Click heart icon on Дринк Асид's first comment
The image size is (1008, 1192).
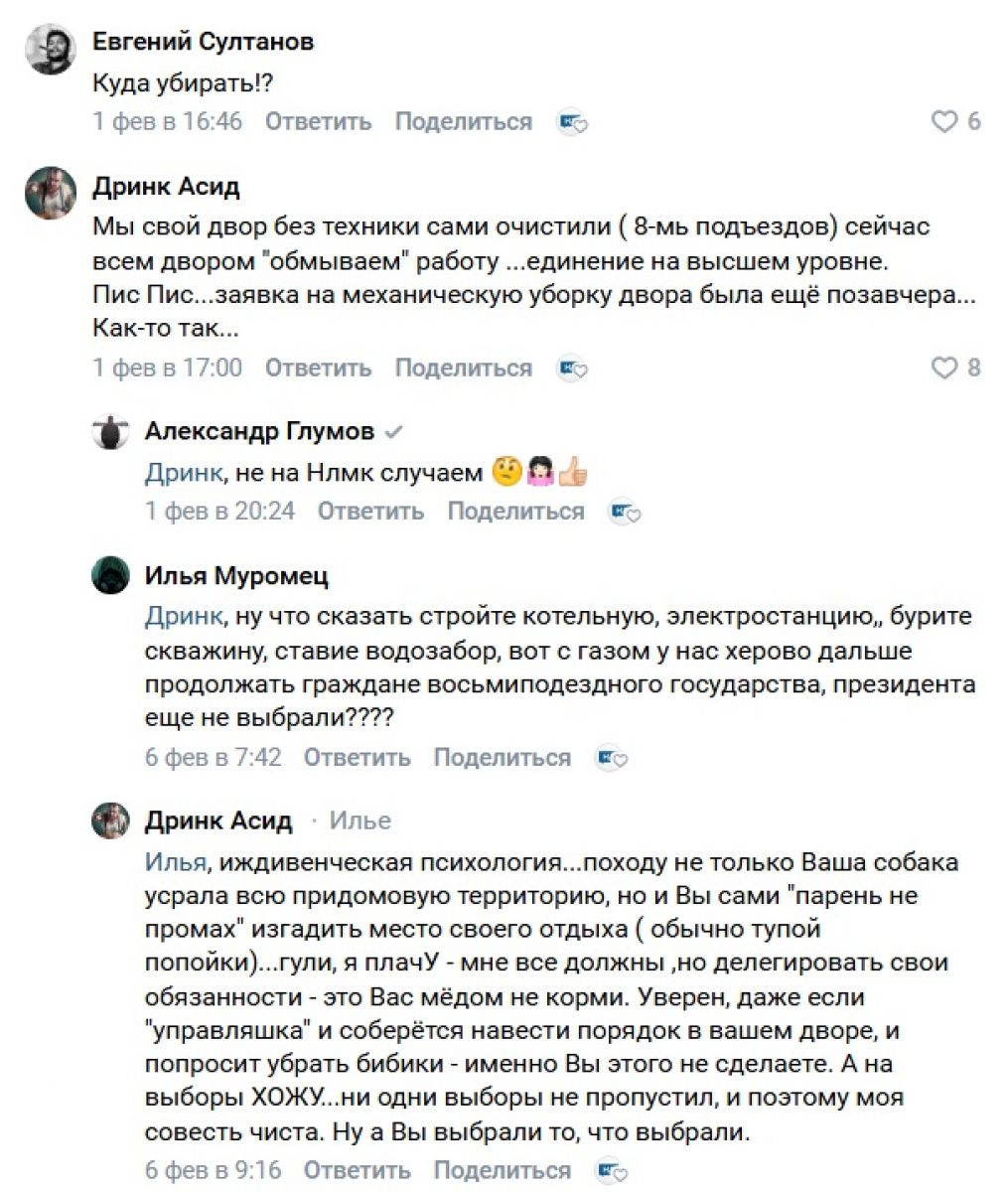click(943, 369)
